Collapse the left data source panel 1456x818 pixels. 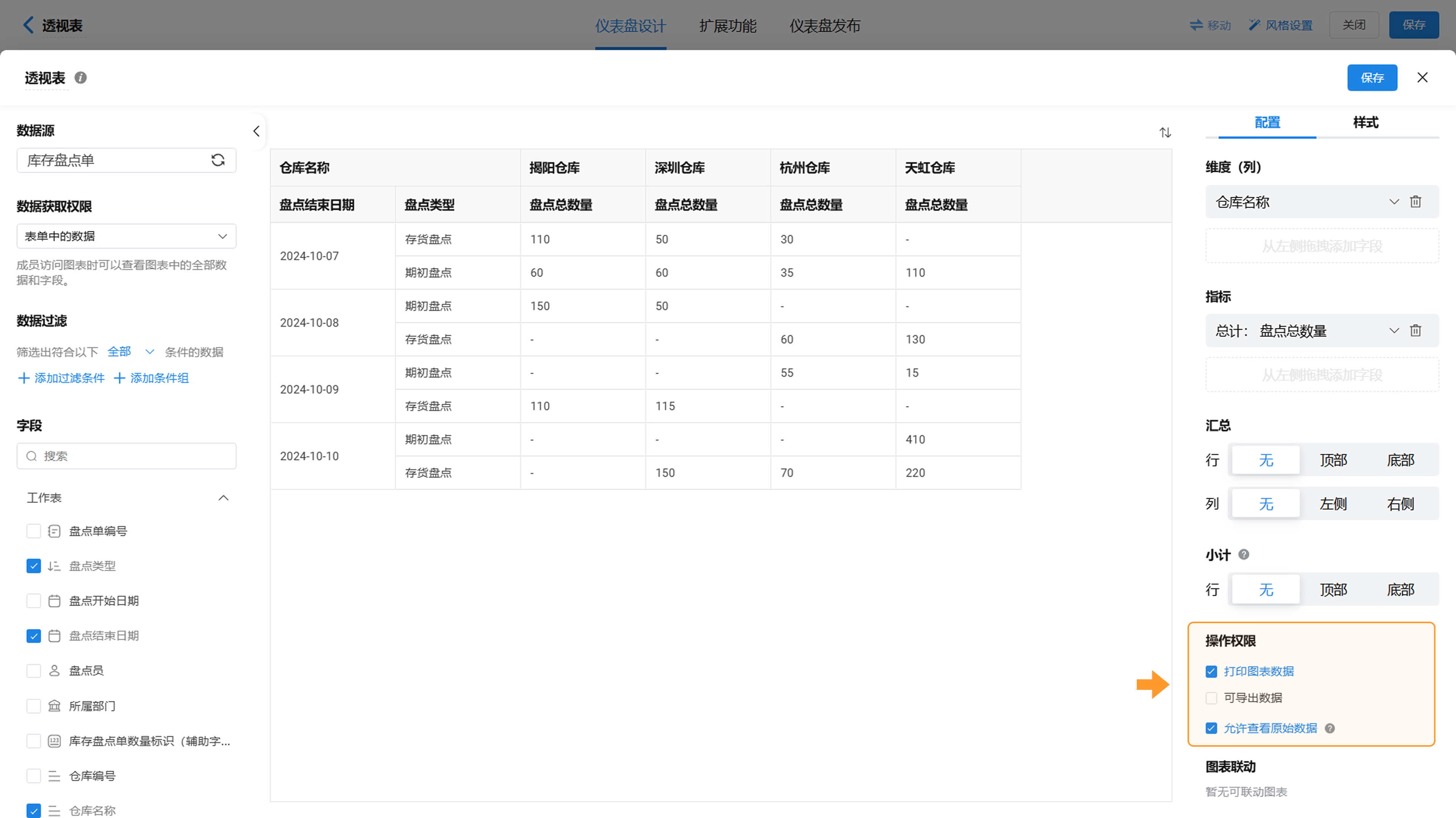(x=256, y=132)
